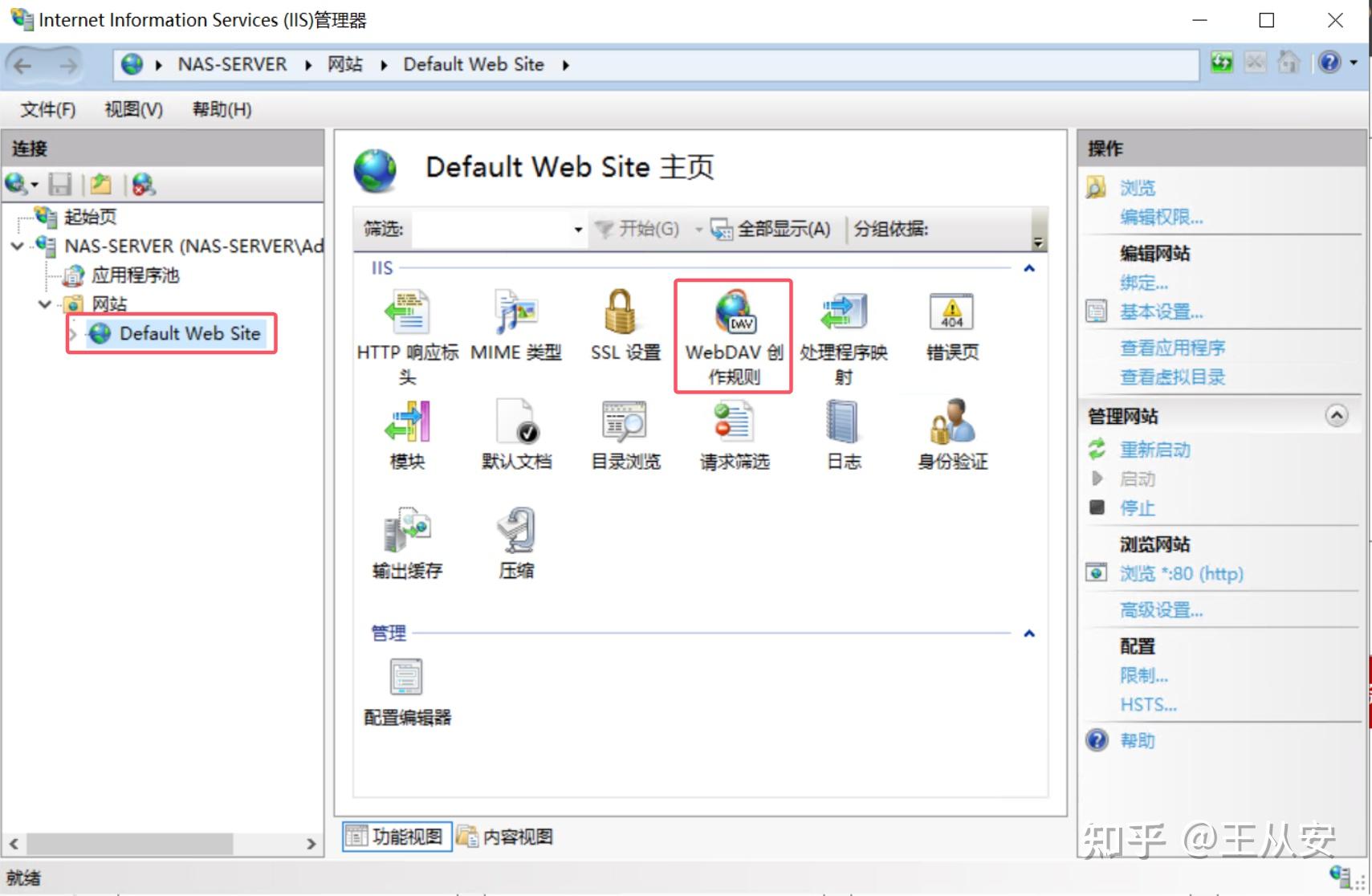Open 日志 settings
1372x896 pixels.
[x=842, y=434]
